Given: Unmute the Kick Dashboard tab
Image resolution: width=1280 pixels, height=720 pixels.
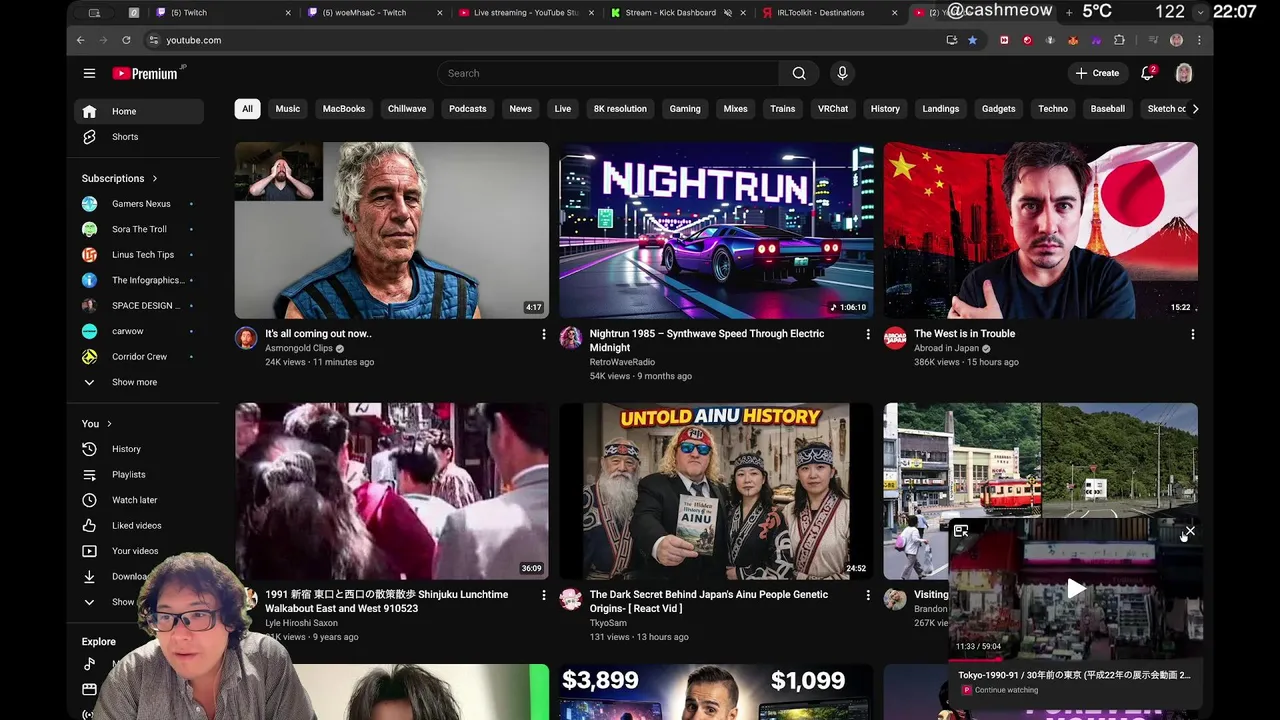Looking at the screenshot, I should (x=728, y=13).
